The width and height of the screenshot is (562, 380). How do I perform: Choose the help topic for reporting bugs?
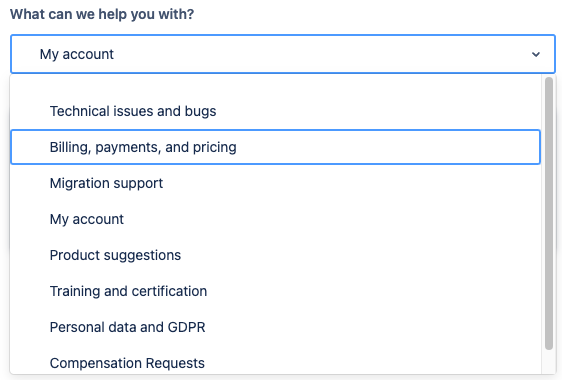tap(276, 111)
